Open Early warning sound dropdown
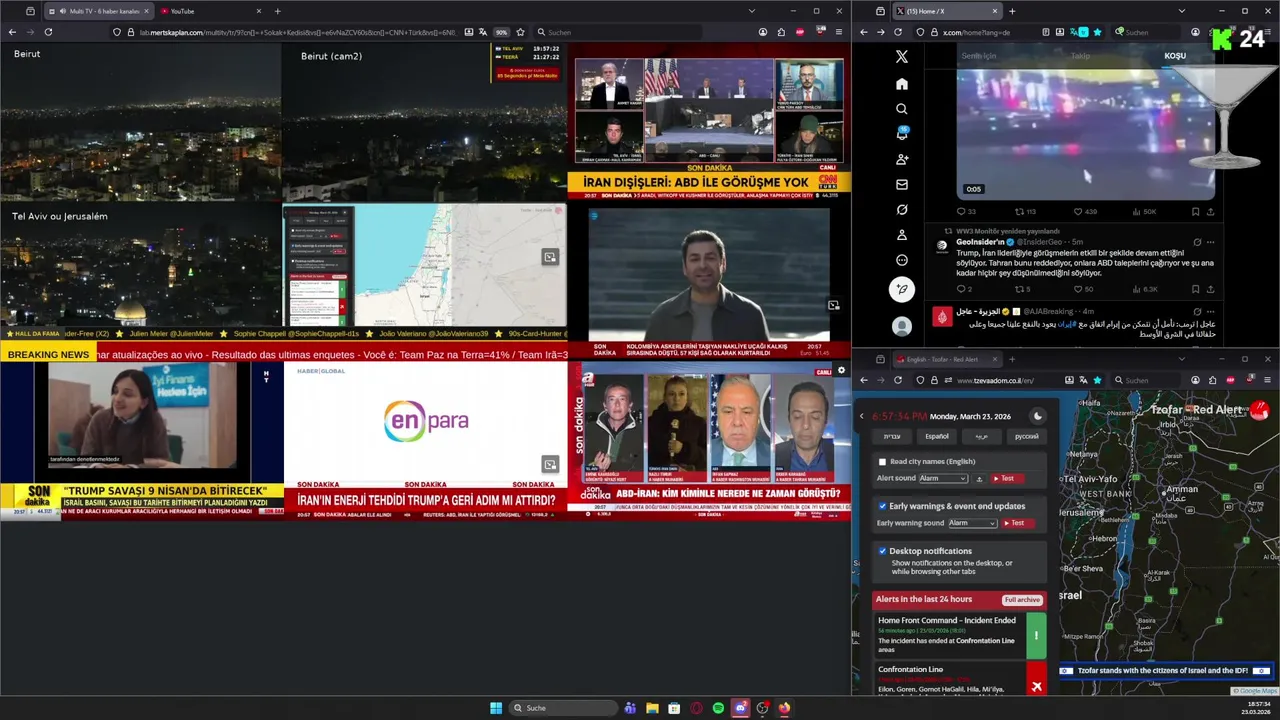This screenshot has height=720, width=1280. pos(972,523)
